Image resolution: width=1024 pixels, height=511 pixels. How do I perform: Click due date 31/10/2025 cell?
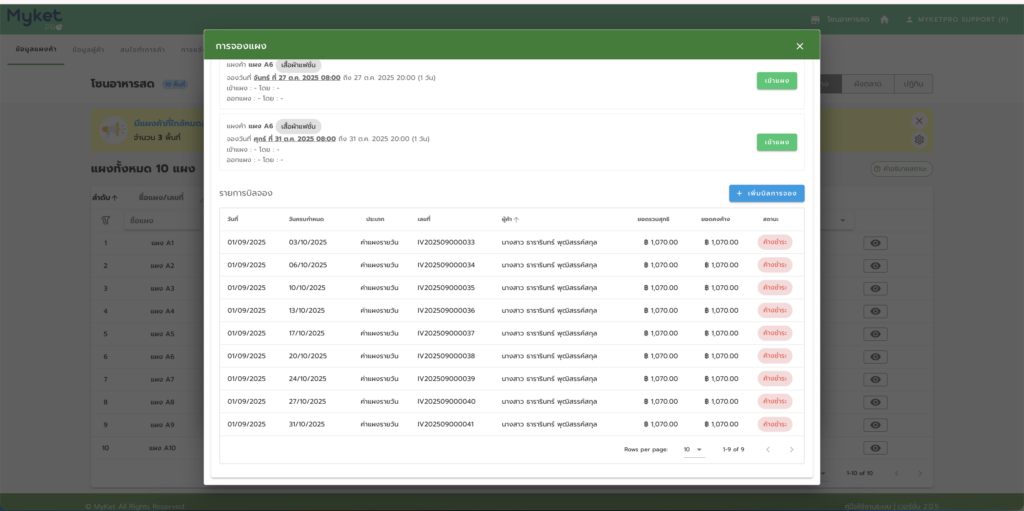307,424
